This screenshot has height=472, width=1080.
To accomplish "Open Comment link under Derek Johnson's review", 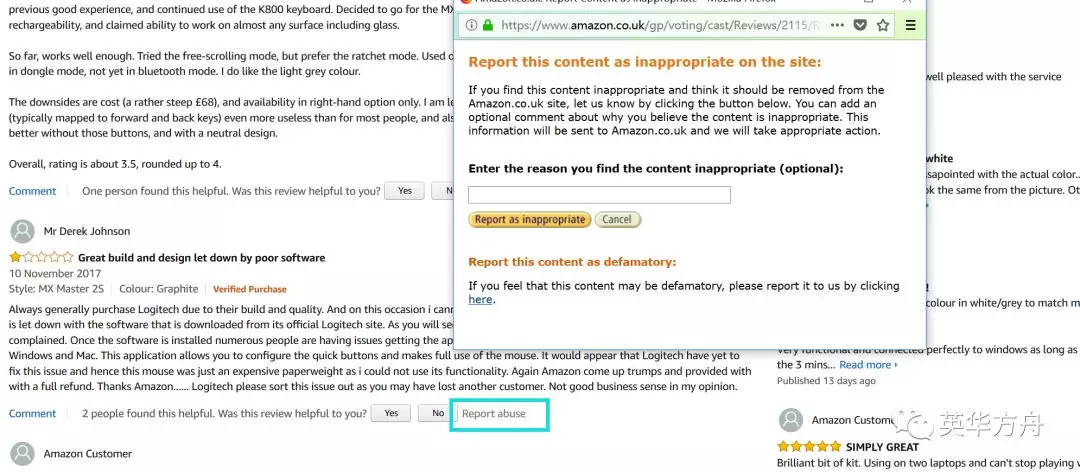I will [x=32, y=413].
